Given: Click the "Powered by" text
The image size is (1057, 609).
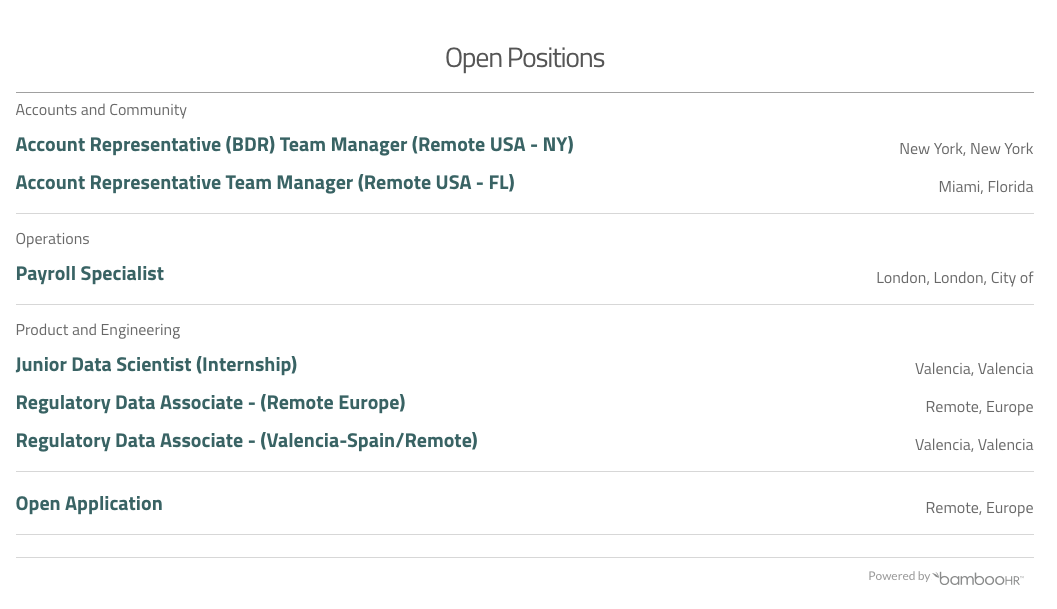Looking at the screenshot, I should tap(898, 576).
